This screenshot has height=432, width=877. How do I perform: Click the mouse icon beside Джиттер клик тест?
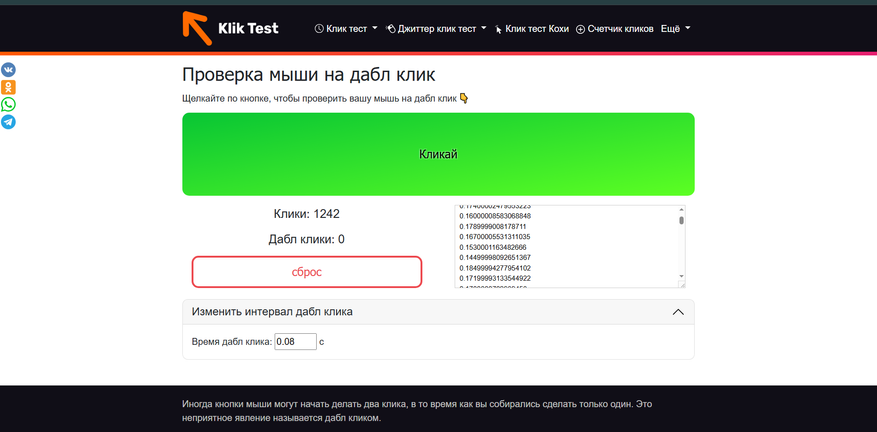(x=391, y=29)
